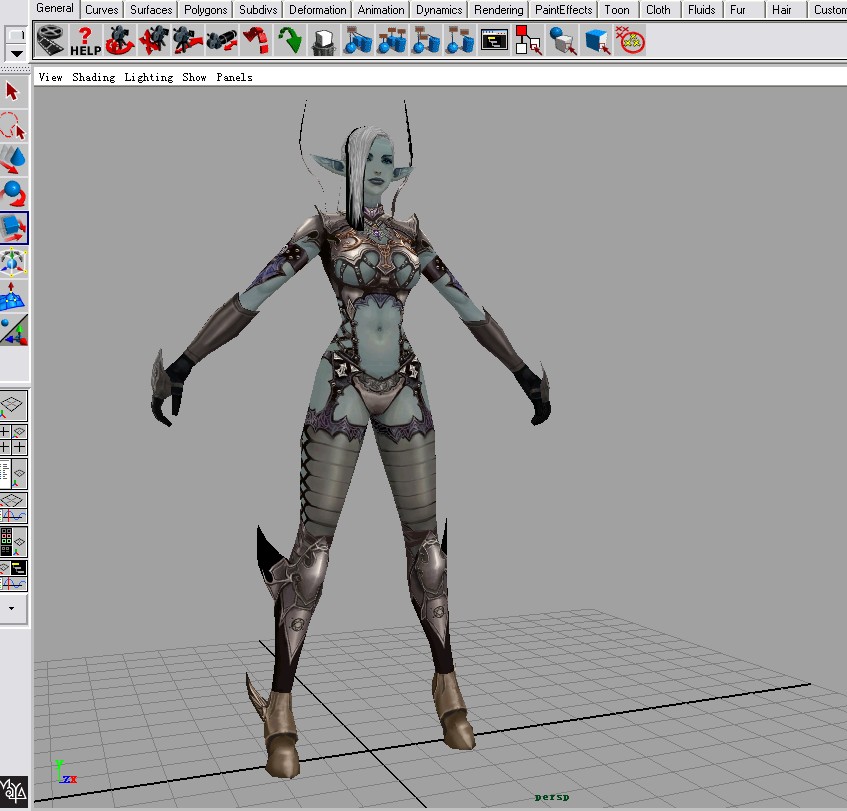Image resolution: width=847 pixels, height=811 pixels.
Task: Switch to the four view layout
Action: tap(13, 439)
